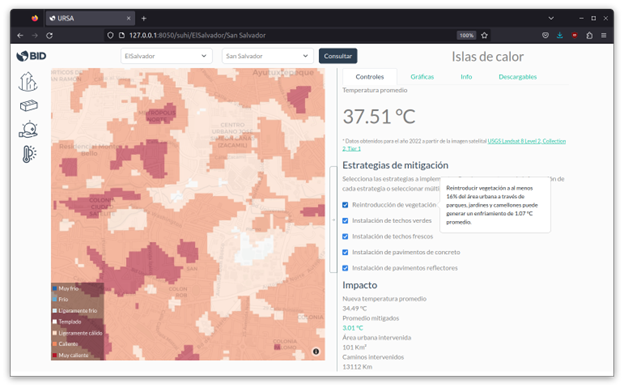Viewport: 624px width, 388px height.
Task: Click the 37.51 °C temperature value
Action: point(379,117)
